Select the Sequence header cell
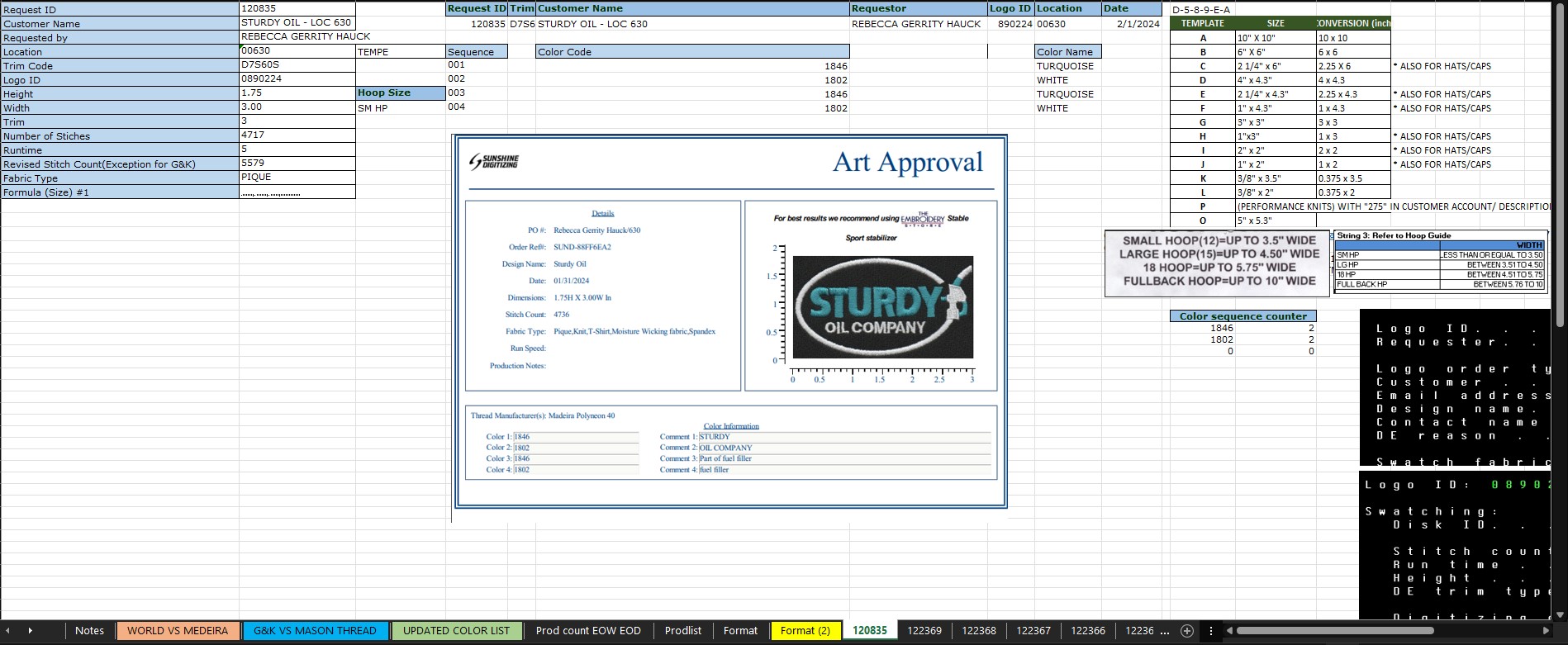The width and height of the screenshot is (1568, 645). point(477,52)
